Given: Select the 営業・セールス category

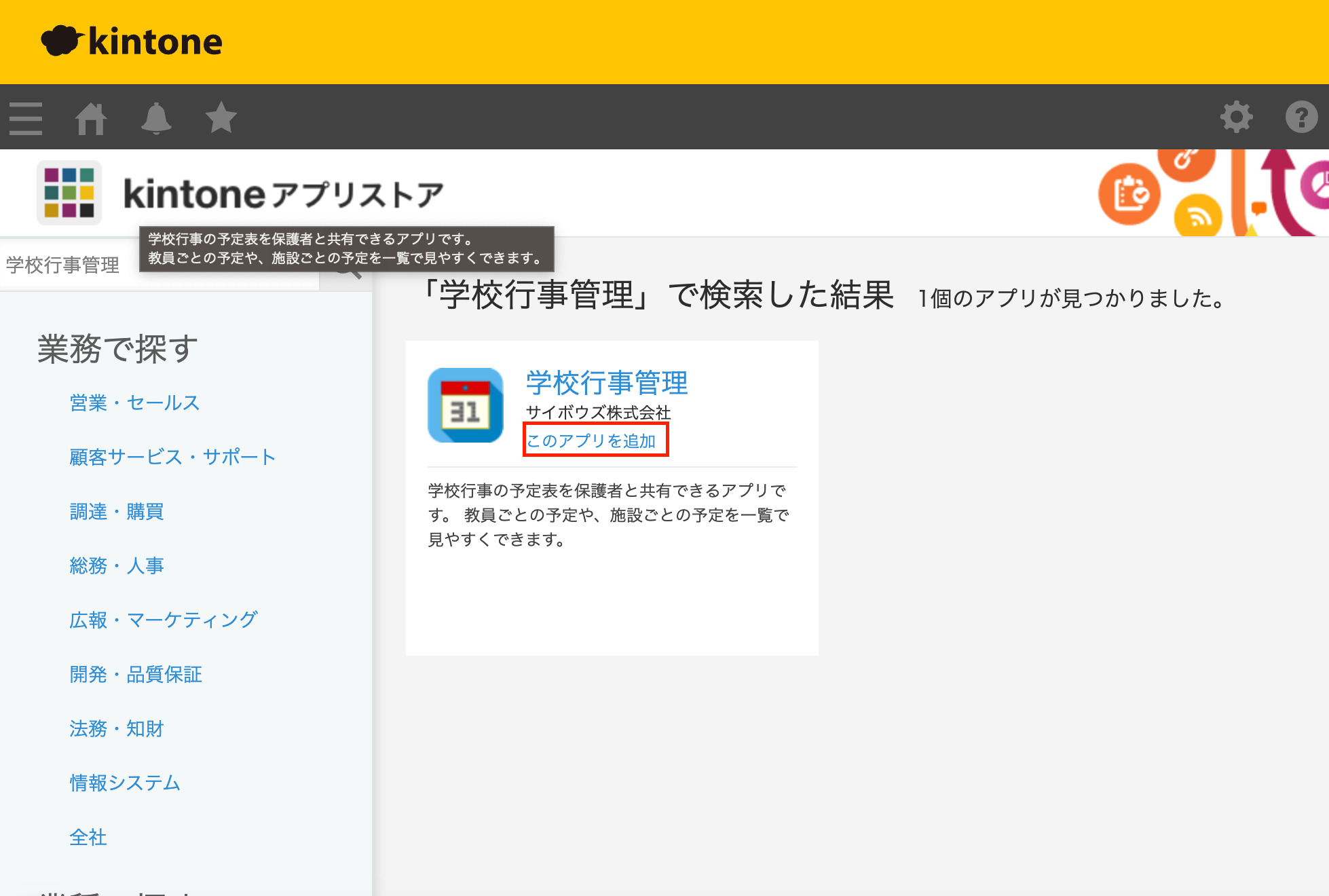Looking at the screenshot, I should click(x=134, y=403).
